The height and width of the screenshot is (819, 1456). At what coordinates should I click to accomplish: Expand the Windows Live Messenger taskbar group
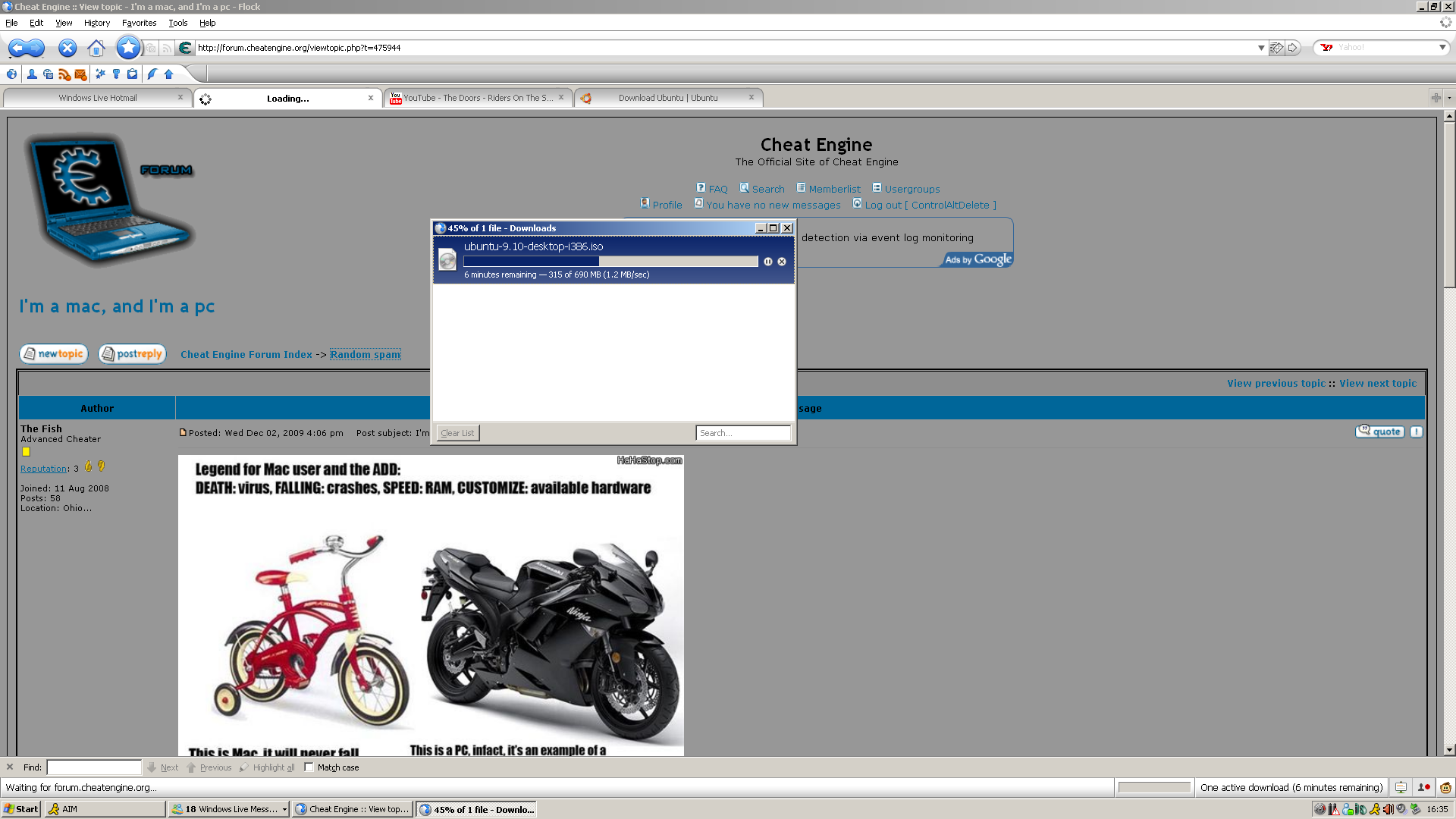pos(284,809)
